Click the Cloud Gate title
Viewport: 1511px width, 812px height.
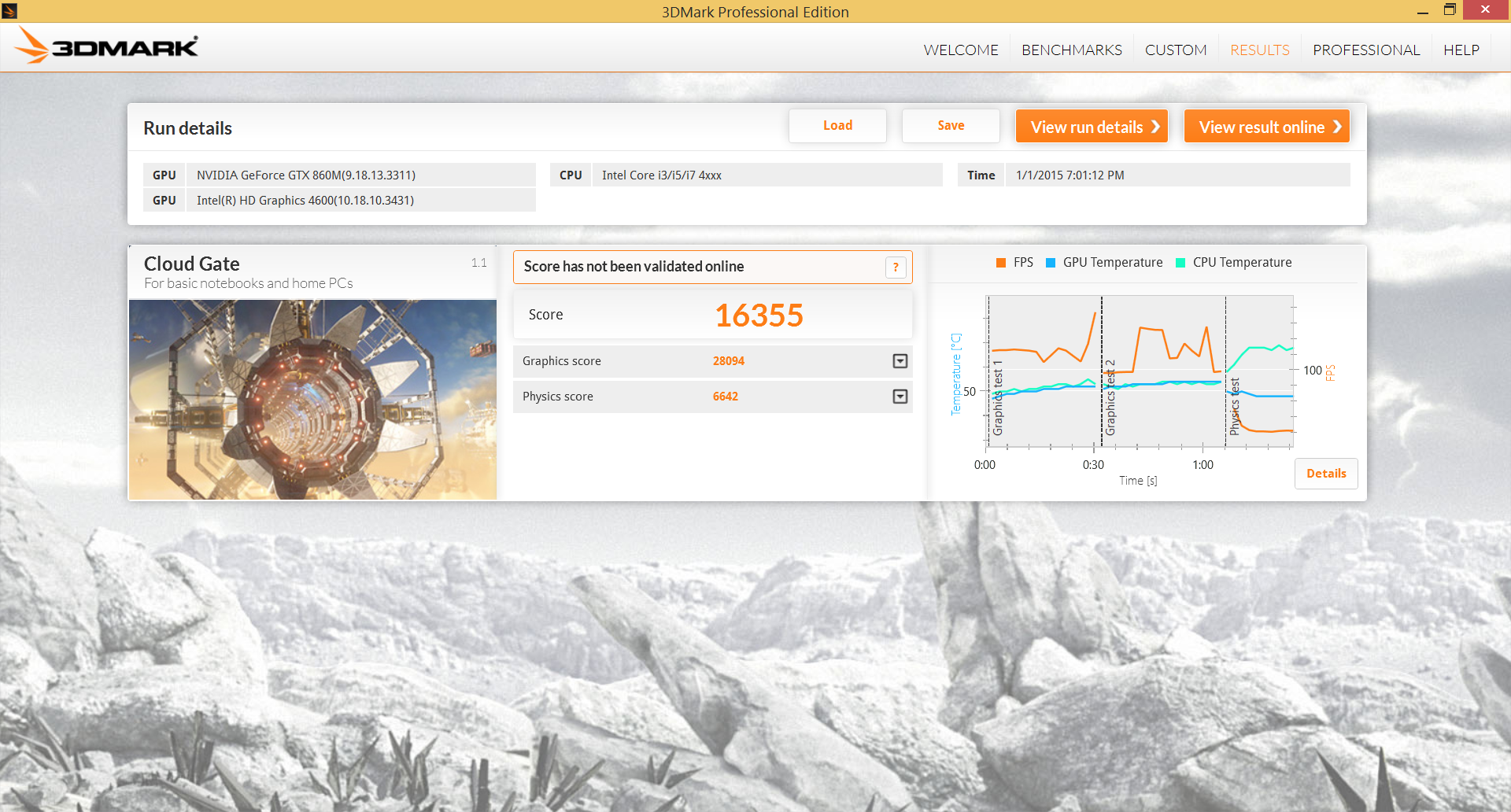pyautogui.click(x=192, y=264)
